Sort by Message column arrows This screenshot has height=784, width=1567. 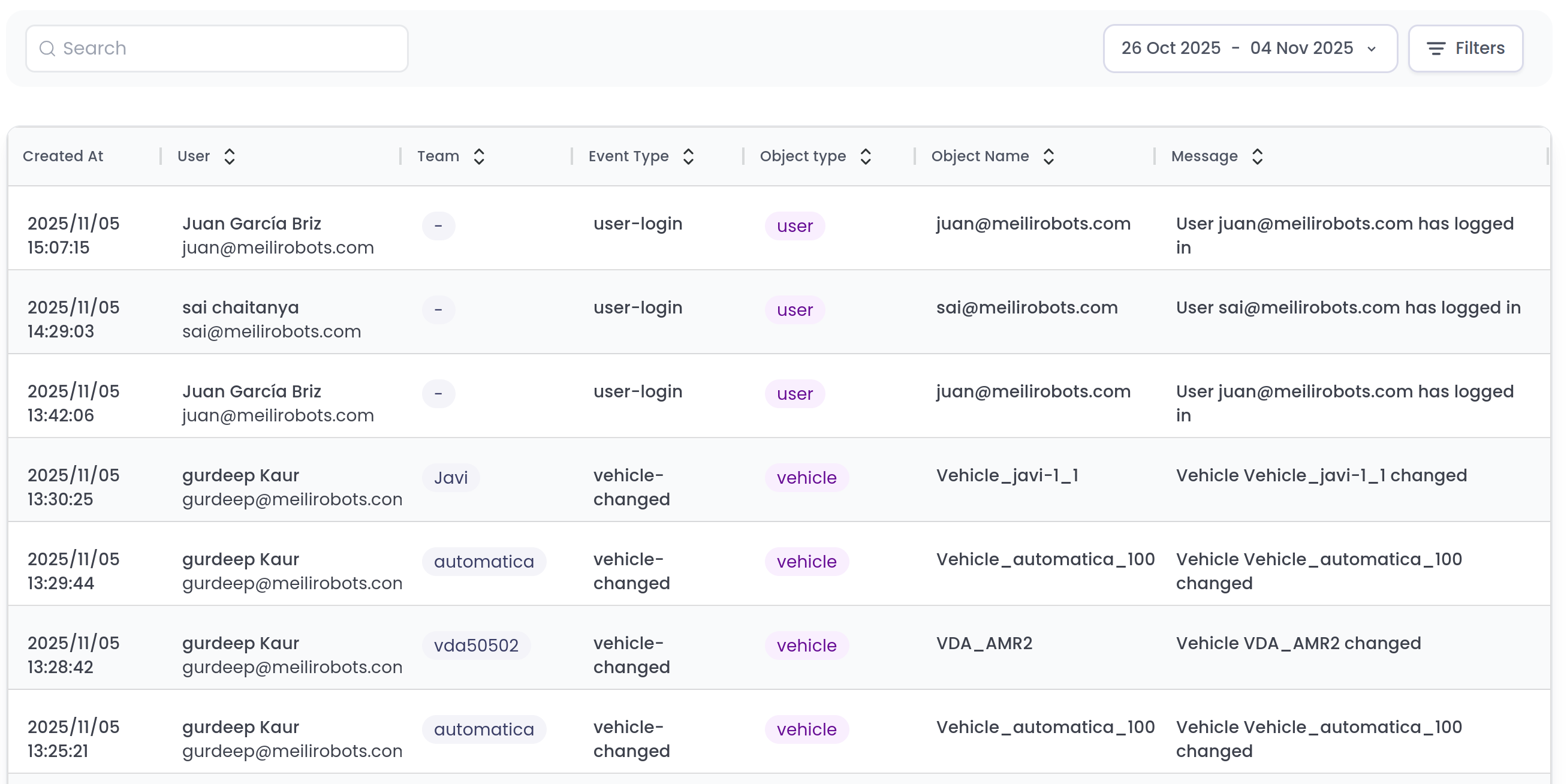coord(1256,156)
